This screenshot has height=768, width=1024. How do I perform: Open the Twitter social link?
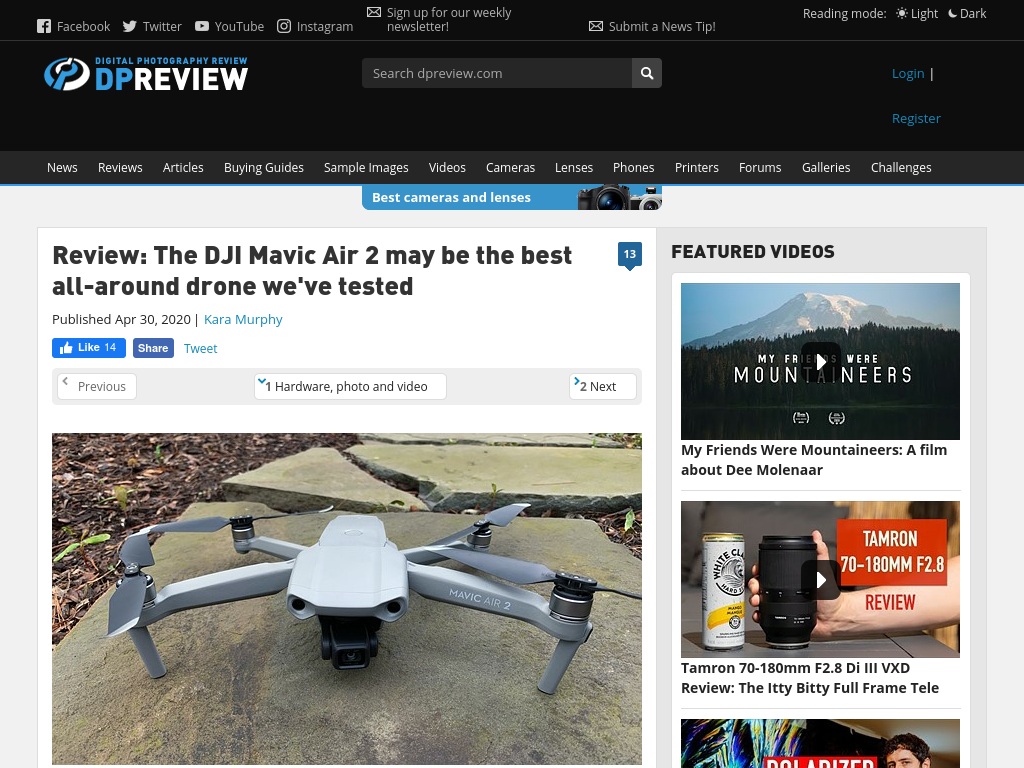coord(152,26)
